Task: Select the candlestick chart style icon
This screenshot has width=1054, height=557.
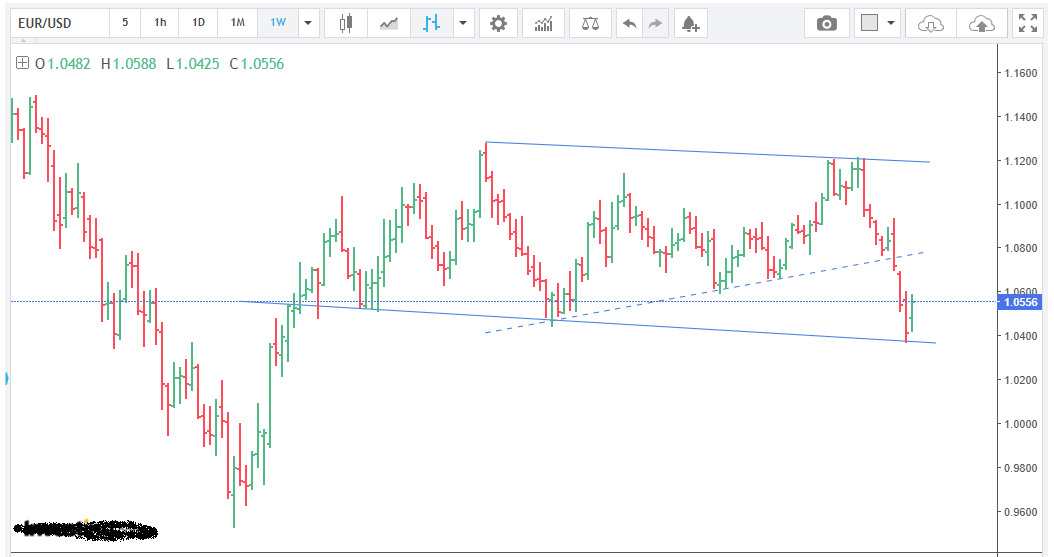Action: (346, 23)
